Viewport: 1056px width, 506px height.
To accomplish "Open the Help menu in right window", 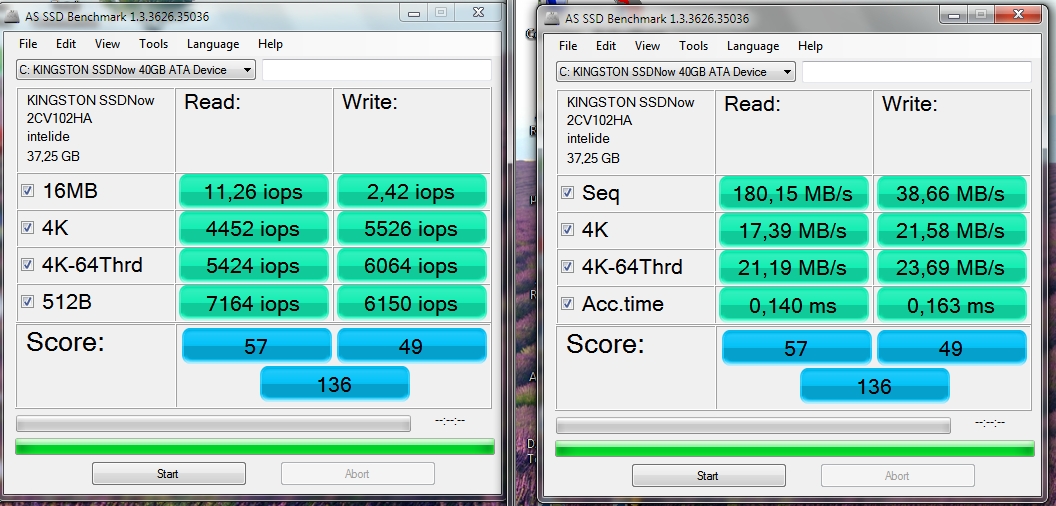I will point(810,46).
